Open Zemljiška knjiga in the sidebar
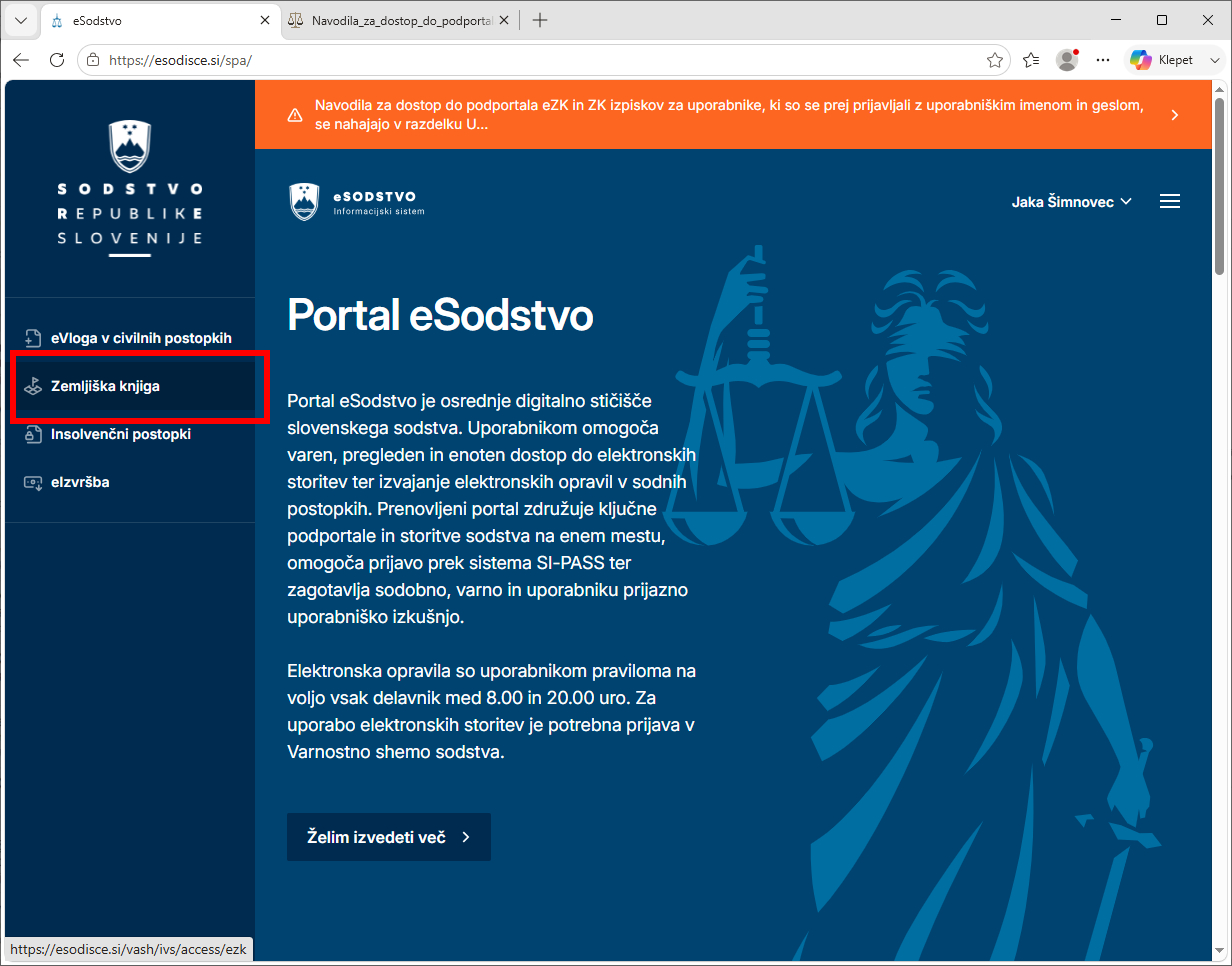1232x966 pixels. pyautogui.click(x=130, y=386)
